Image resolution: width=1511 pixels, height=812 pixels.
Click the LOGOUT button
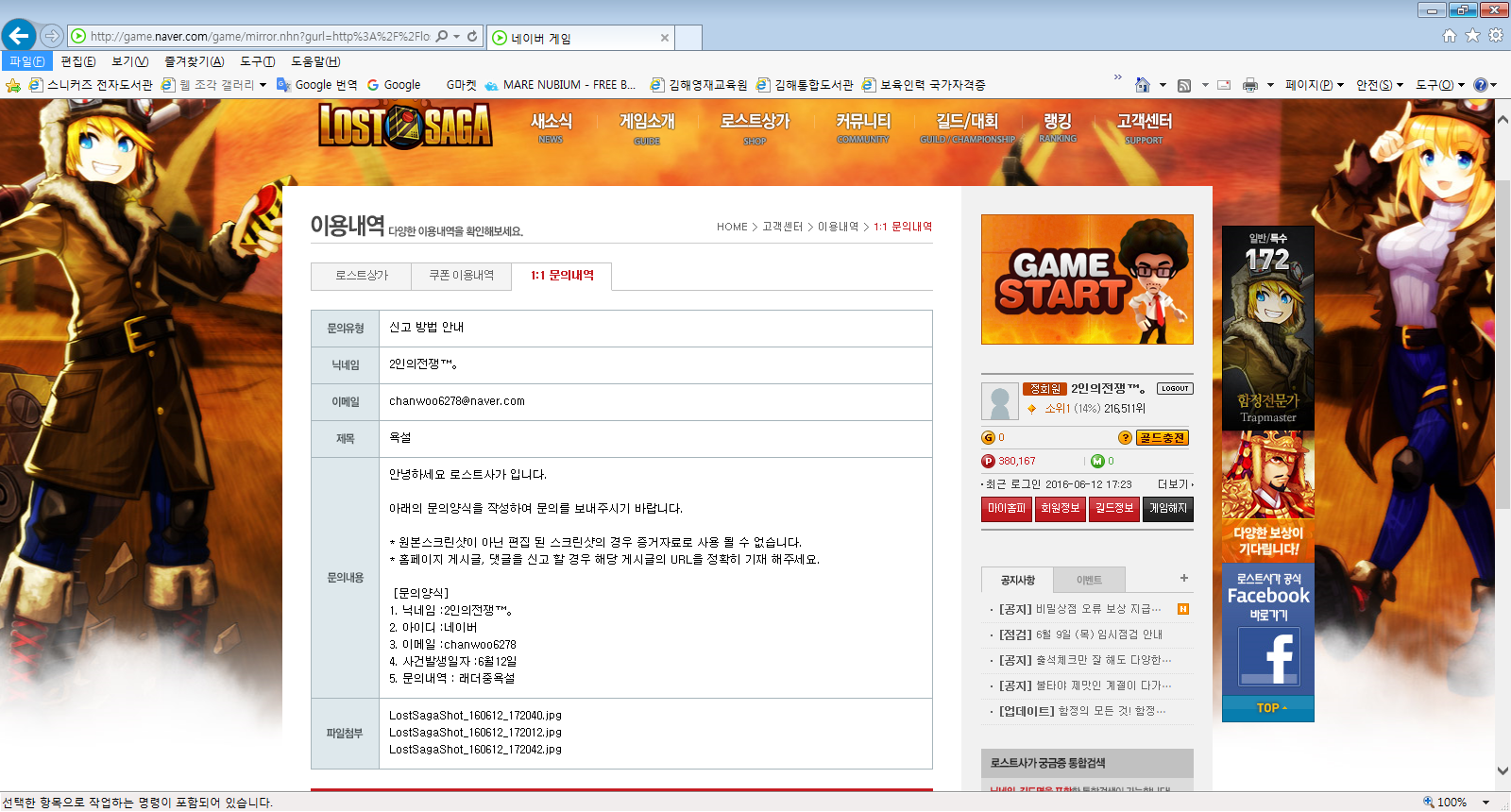click(x=1175, y=388)
